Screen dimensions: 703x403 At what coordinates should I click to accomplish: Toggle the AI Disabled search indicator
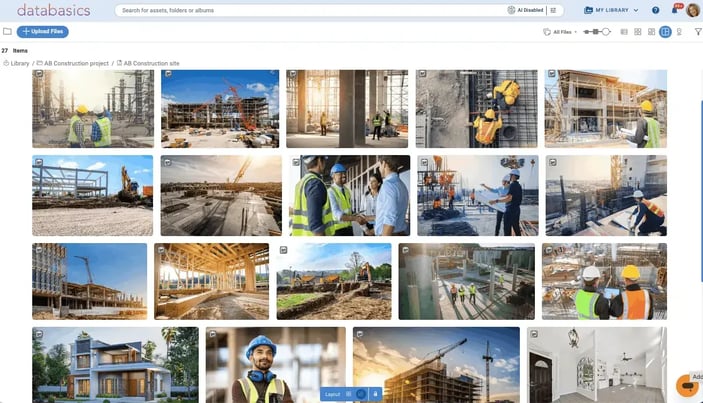(x=525, y=10)
